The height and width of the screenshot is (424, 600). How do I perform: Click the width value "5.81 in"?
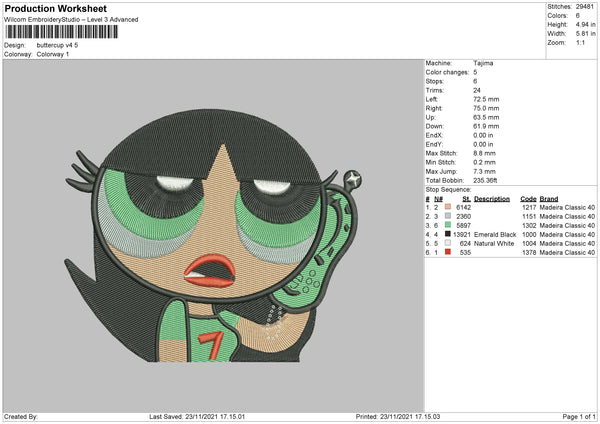pos(586,34)
